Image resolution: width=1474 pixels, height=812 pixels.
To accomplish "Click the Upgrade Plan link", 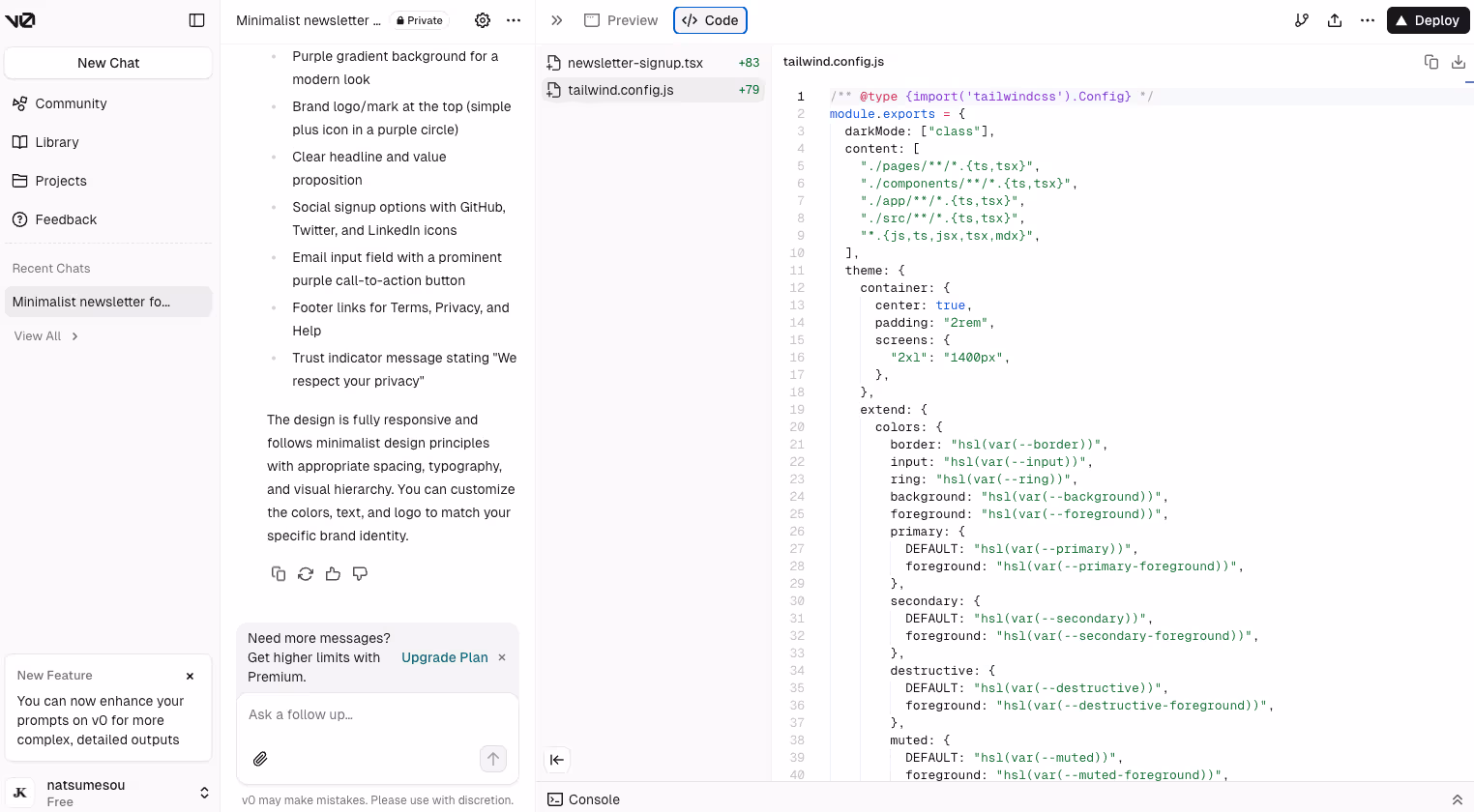I will tap(444, 657).
